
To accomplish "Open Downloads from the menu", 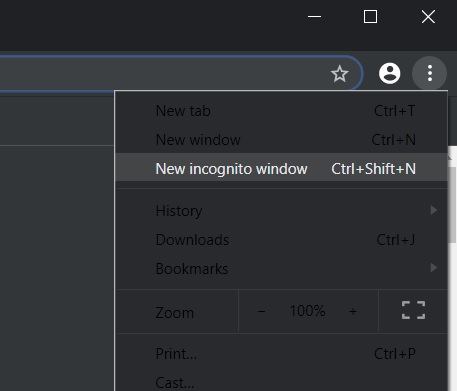I will [x=281, y=240].
